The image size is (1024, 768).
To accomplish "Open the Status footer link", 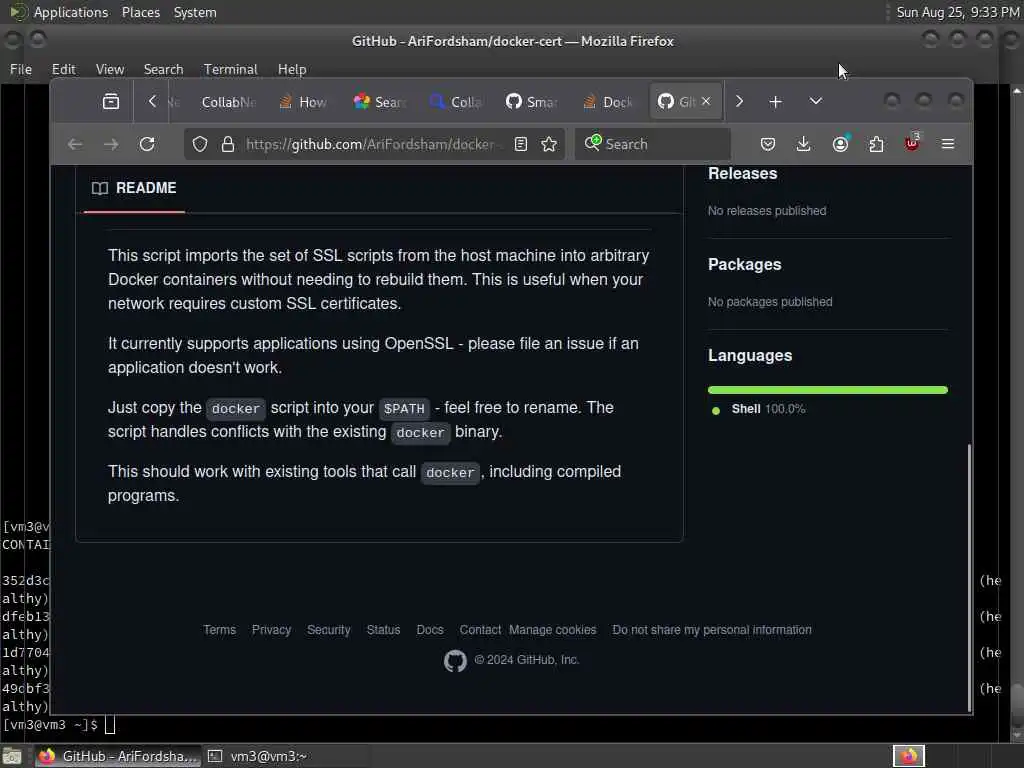I will [383, 630].
